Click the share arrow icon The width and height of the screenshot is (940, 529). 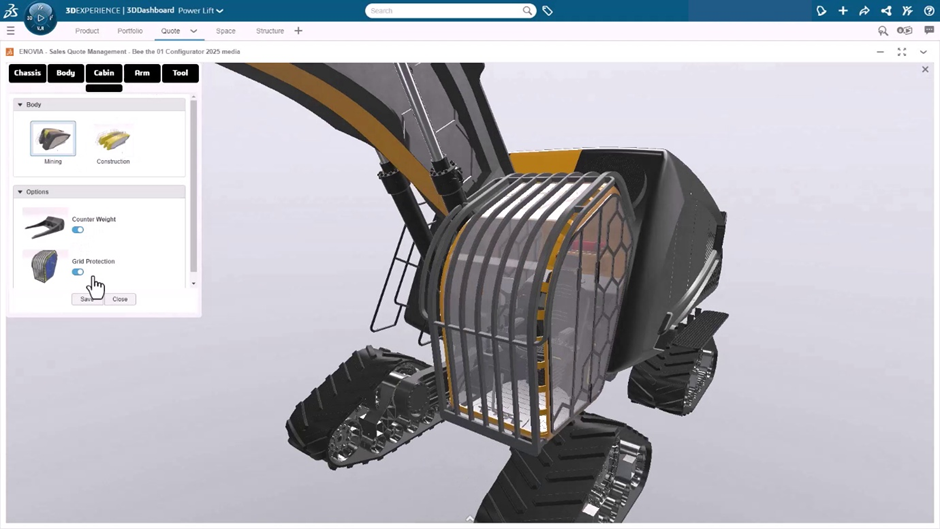(x=864, y=11)
